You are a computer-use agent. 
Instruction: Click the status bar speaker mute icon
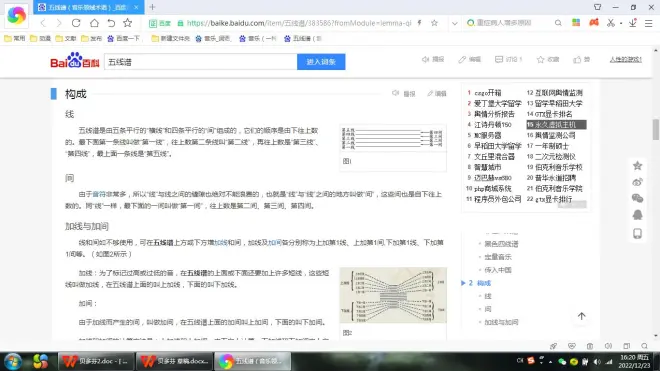[x=608, y=346]
